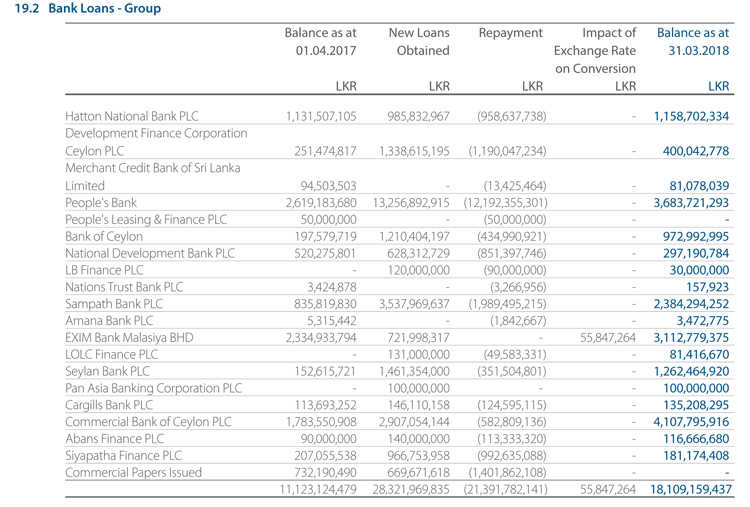
Task: Select total repayment (21,391,782,141)
Action: (x=506, y=489)
